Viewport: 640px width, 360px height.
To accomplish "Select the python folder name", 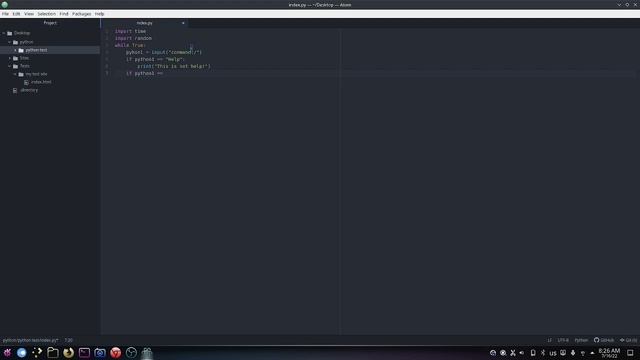I will [27, 42].
